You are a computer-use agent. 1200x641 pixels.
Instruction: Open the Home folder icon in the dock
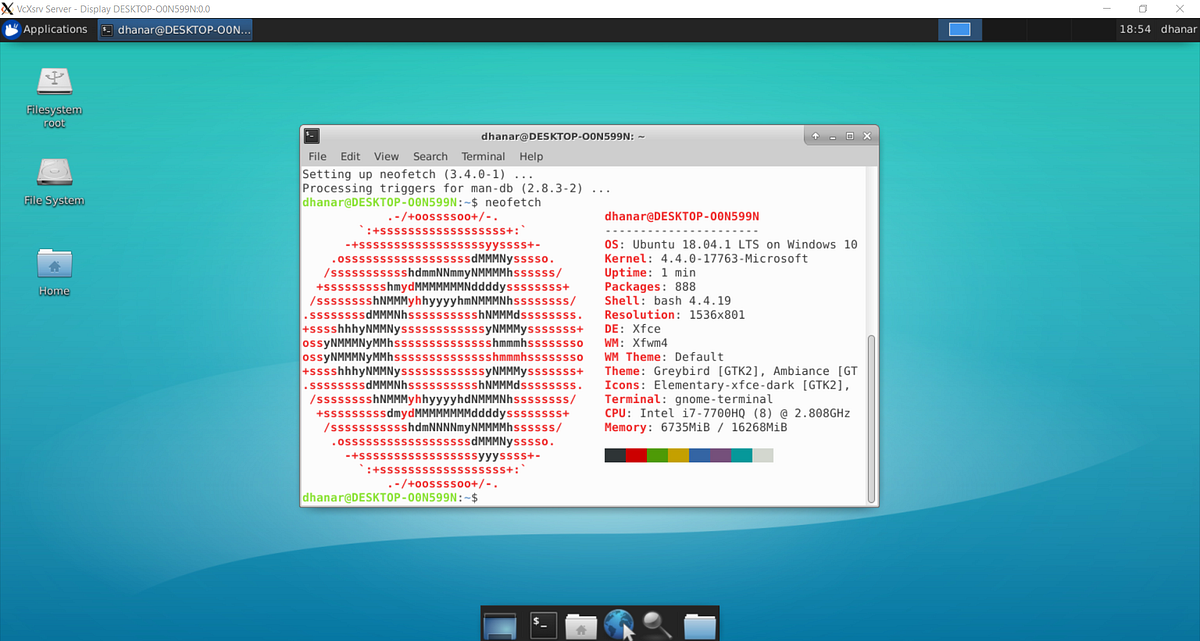580,624
